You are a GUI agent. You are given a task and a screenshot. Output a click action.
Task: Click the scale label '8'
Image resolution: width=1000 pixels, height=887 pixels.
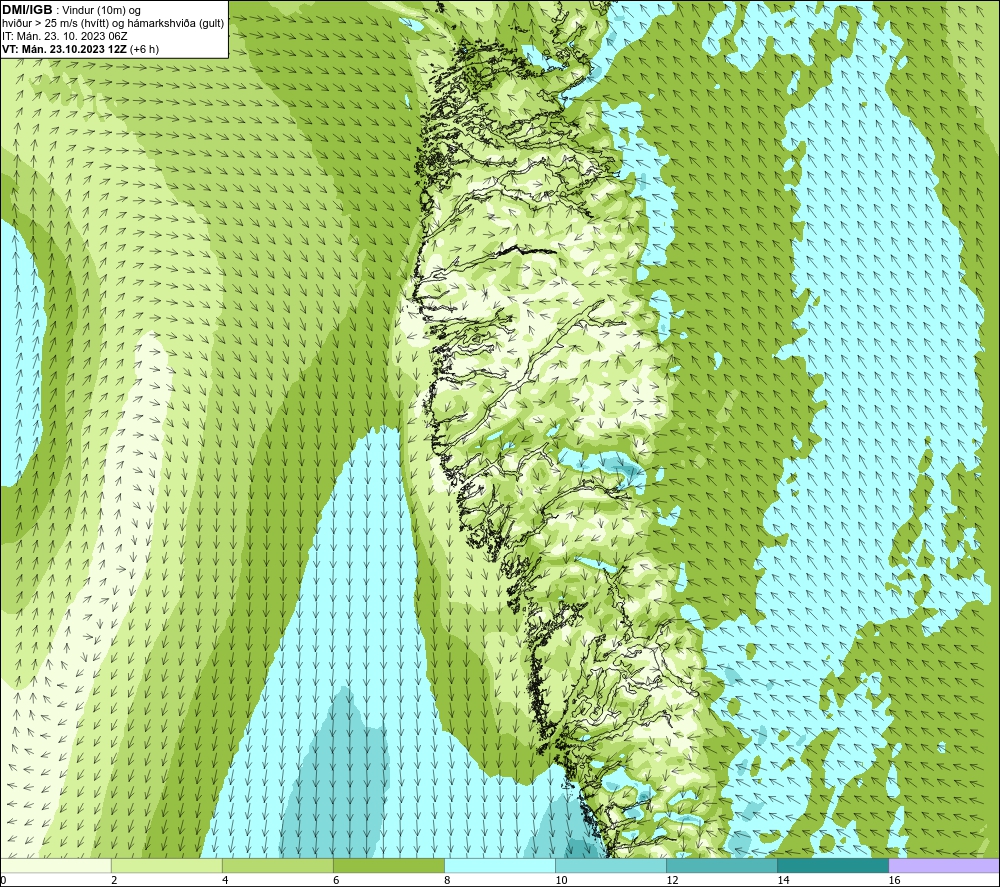[x=447, y=881]
